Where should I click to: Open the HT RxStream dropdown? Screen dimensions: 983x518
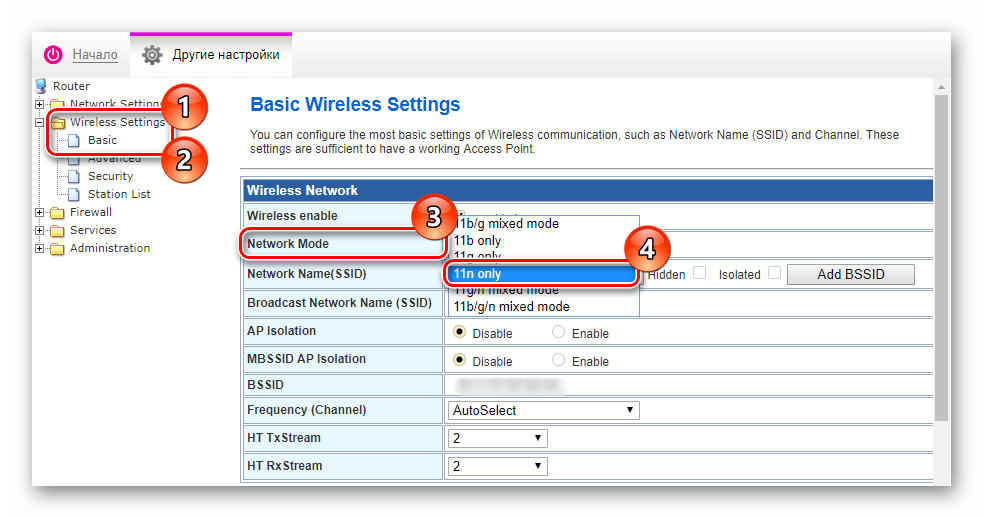pos(498,467)
